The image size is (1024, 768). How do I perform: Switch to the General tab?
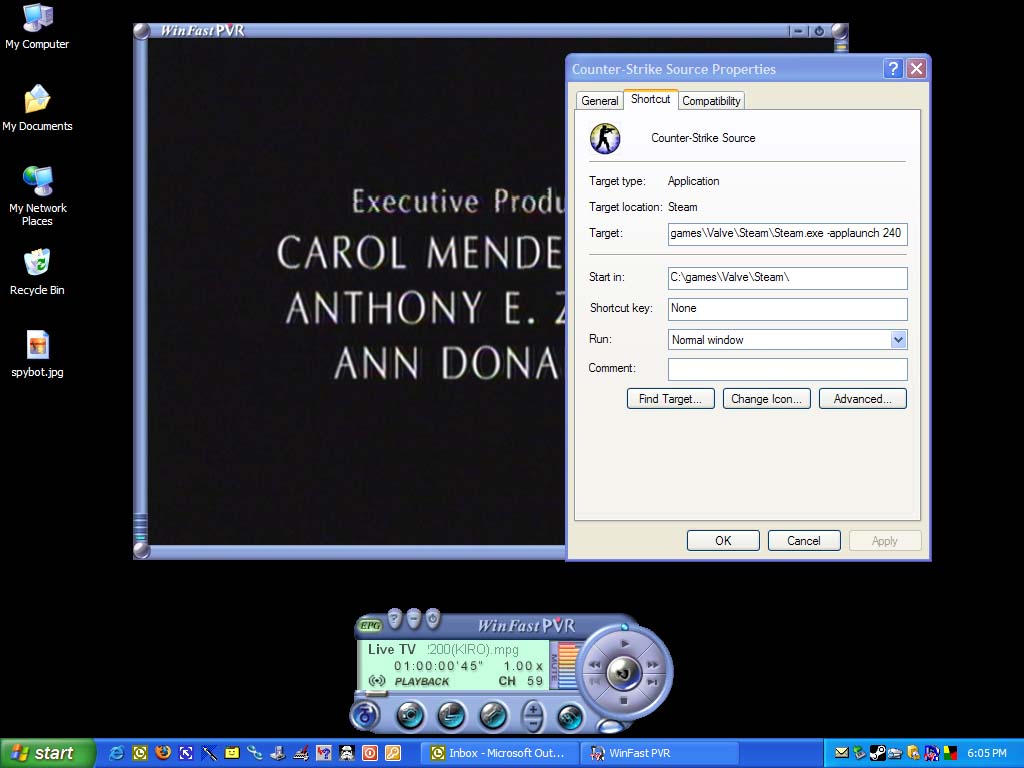tap(600, 101)
